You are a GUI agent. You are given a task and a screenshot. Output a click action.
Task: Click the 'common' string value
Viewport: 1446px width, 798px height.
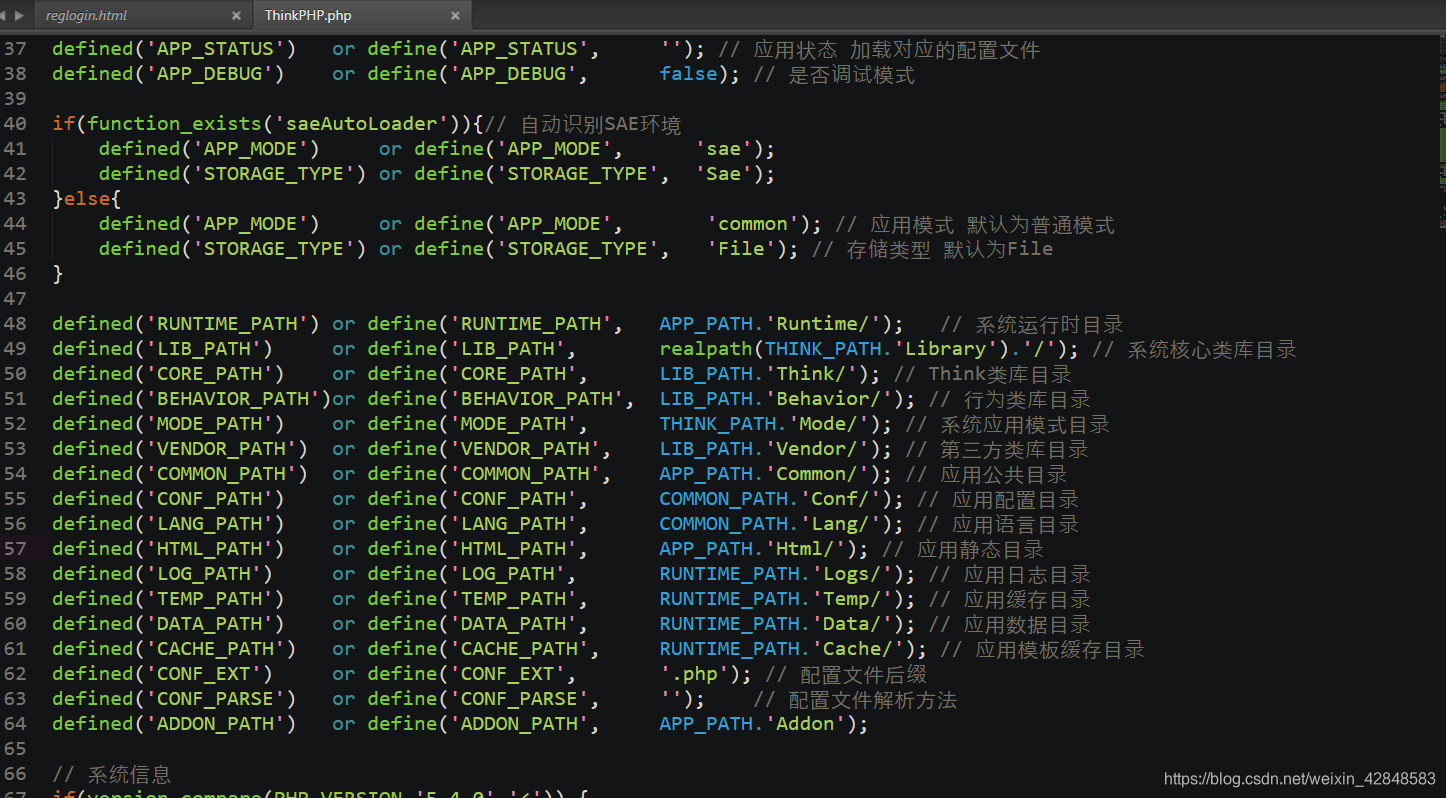(x=753, y=224)
